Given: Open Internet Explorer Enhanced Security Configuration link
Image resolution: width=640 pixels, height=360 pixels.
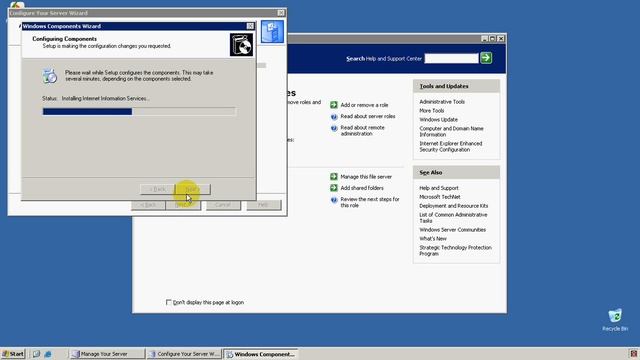Looking at the screenshot, I should coord(451,147).
